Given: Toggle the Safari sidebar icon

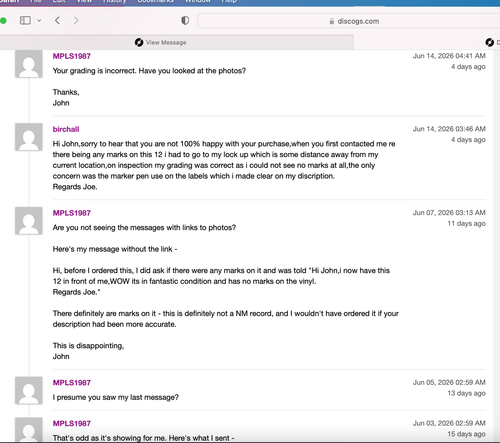Looking at the screenshot, I should coord(25,21).
